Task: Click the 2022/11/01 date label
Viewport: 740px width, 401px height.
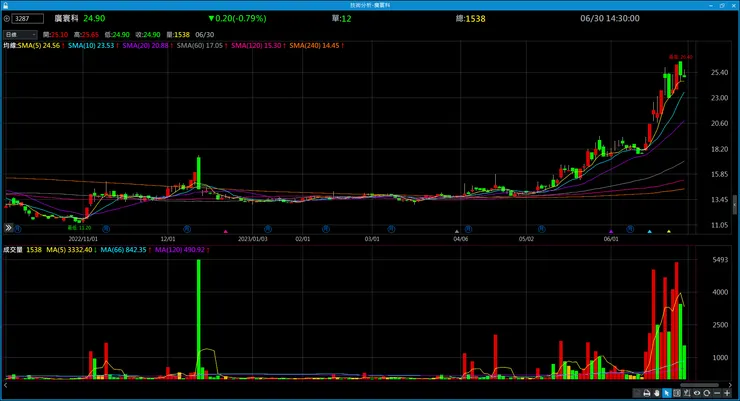Action: [x=83, y=239]
